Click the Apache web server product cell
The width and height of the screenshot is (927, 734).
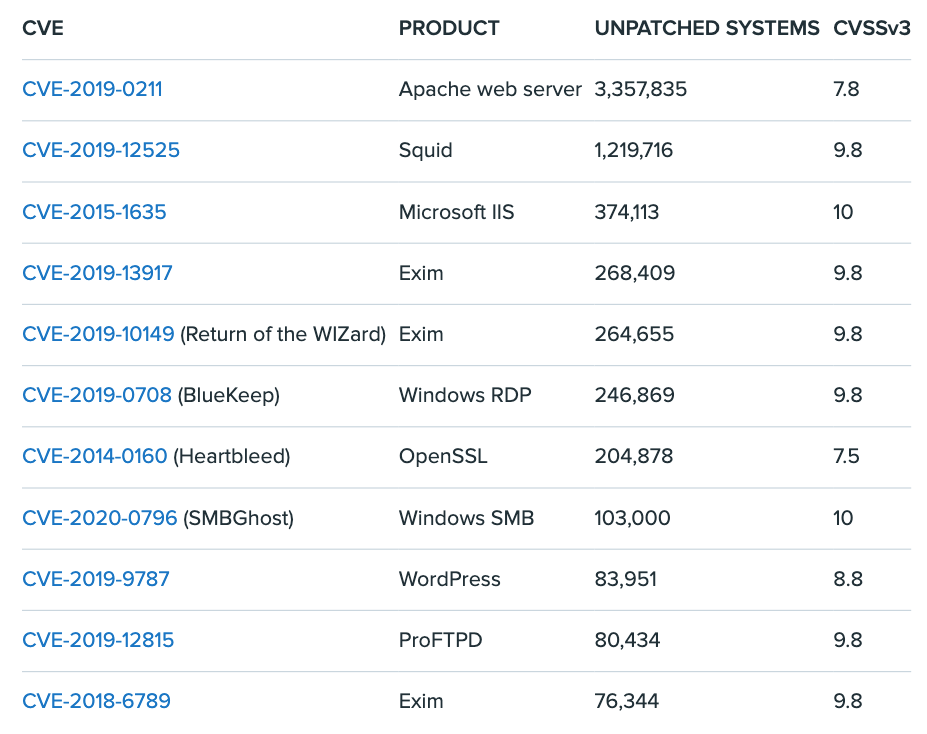490,89
